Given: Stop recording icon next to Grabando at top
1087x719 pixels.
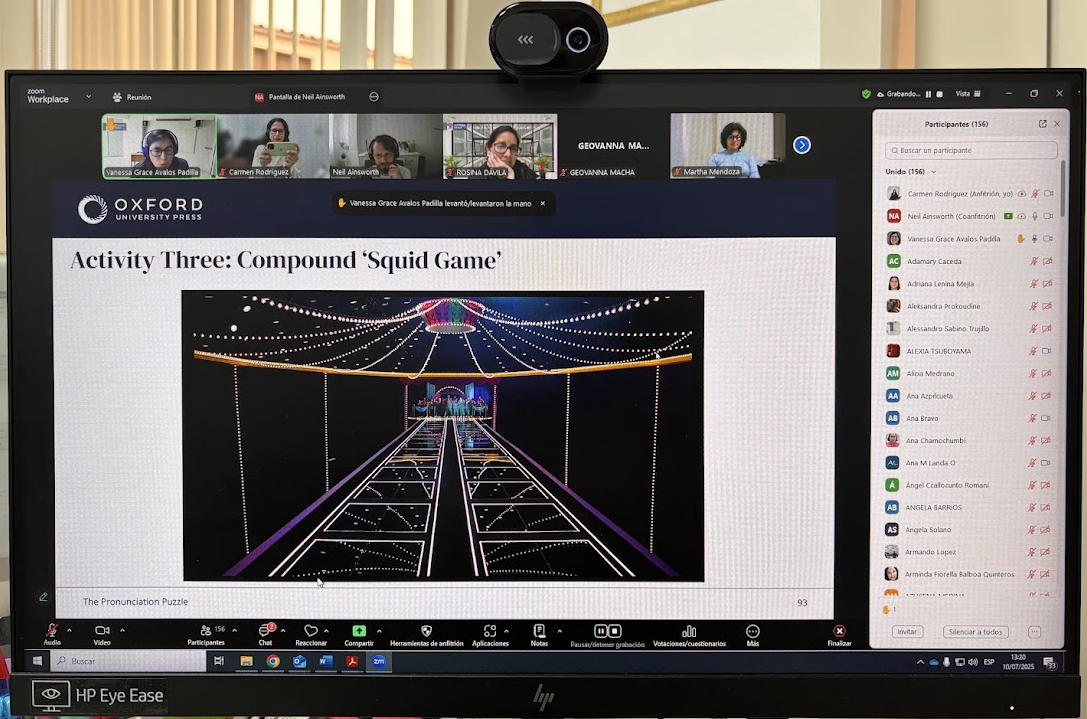Looking at the screenshot, I should coord(939,94).
